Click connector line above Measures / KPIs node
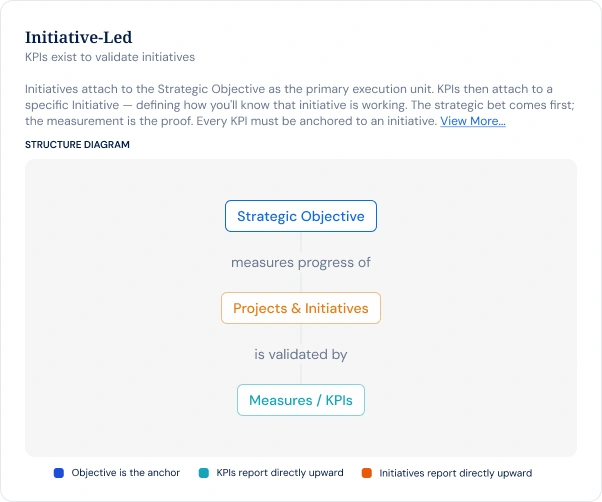602x502 pixels. [x=301, y=374]
